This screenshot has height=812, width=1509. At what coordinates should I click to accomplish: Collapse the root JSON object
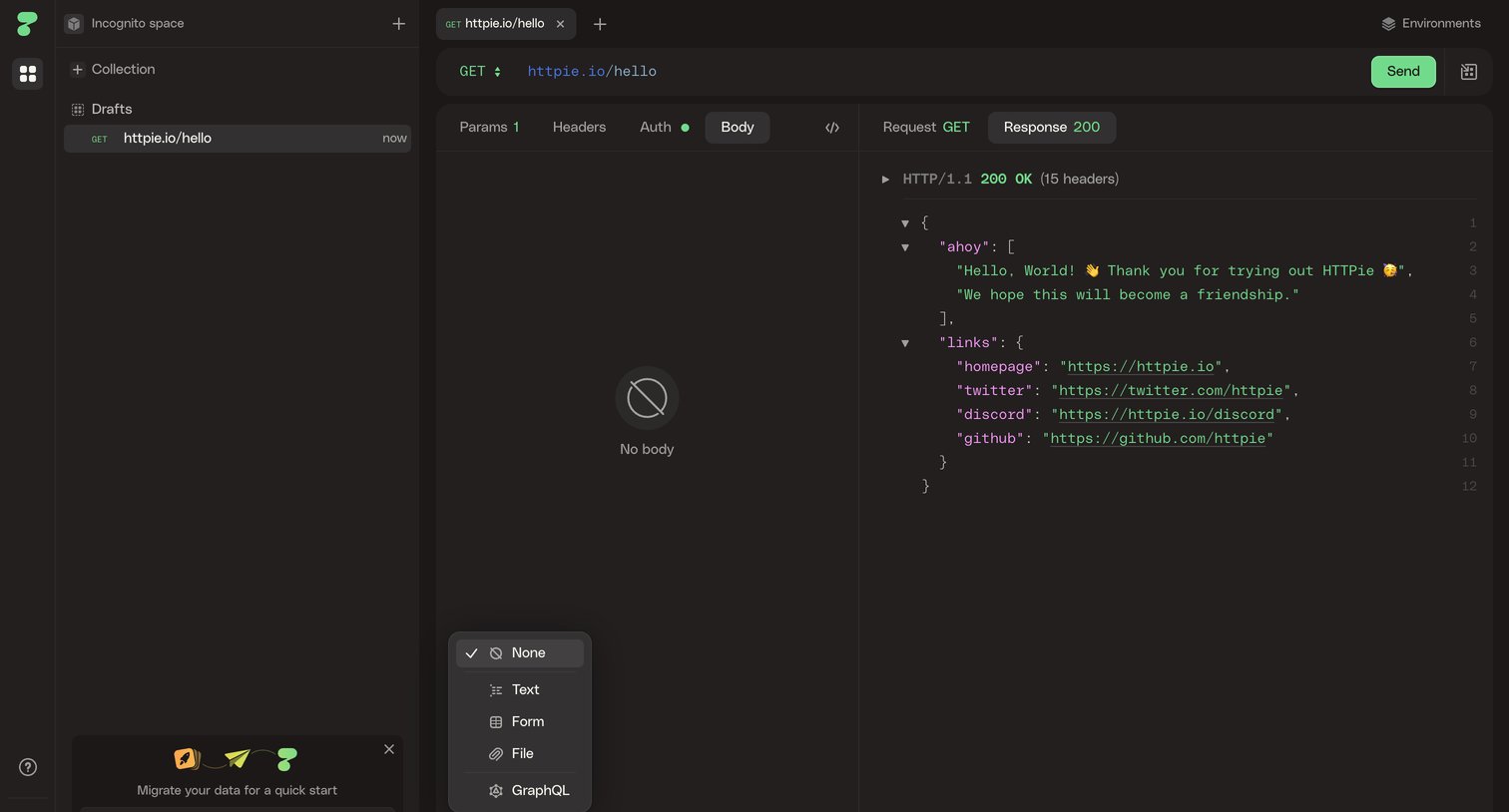point(905,223)
